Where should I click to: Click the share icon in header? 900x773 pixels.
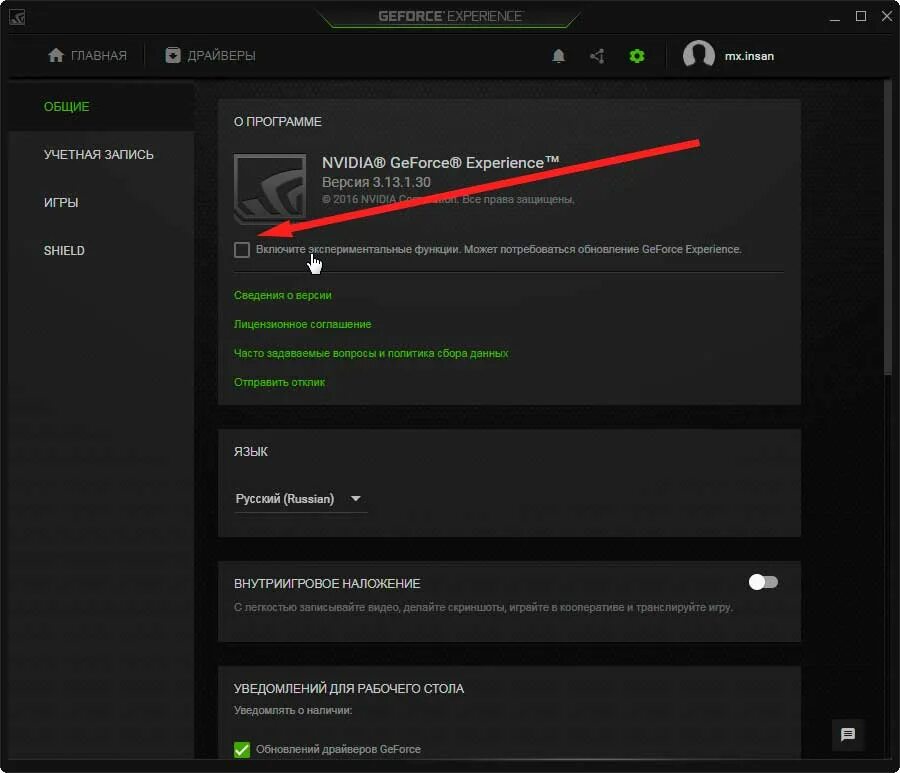coord(597,56)
